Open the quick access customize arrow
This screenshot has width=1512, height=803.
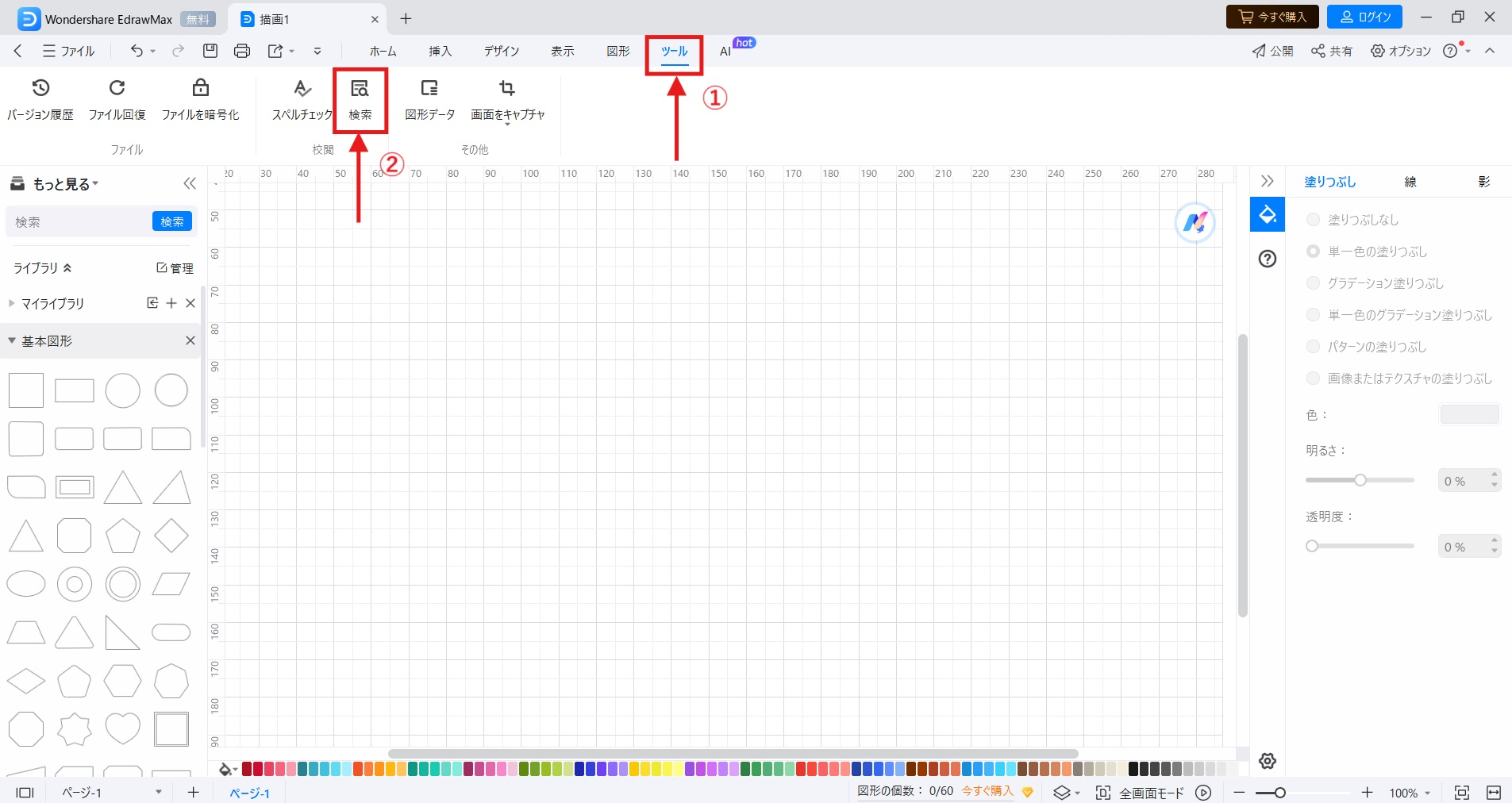[317, 51]
